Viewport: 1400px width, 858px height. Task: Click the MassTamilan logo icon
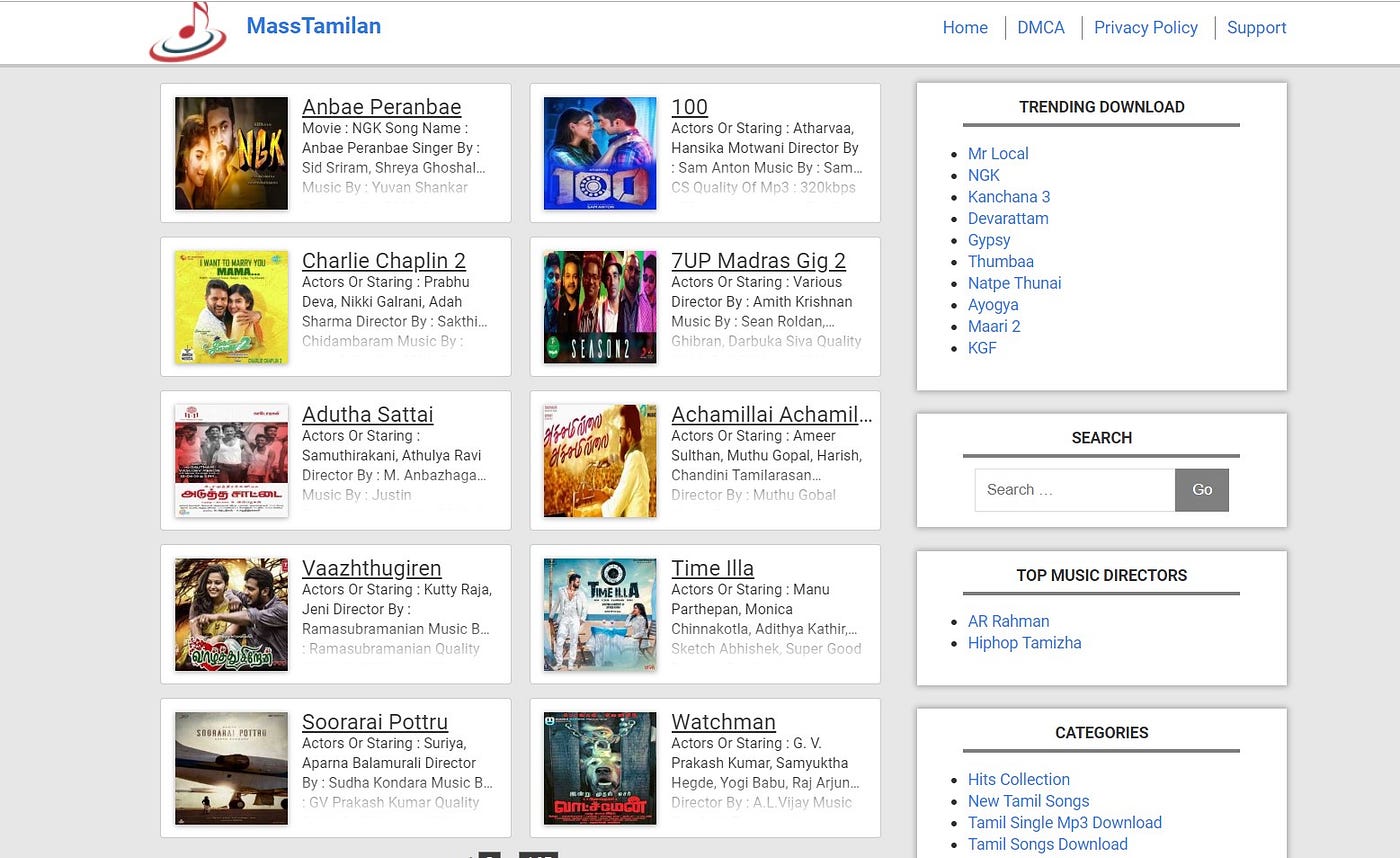[188, 31]
